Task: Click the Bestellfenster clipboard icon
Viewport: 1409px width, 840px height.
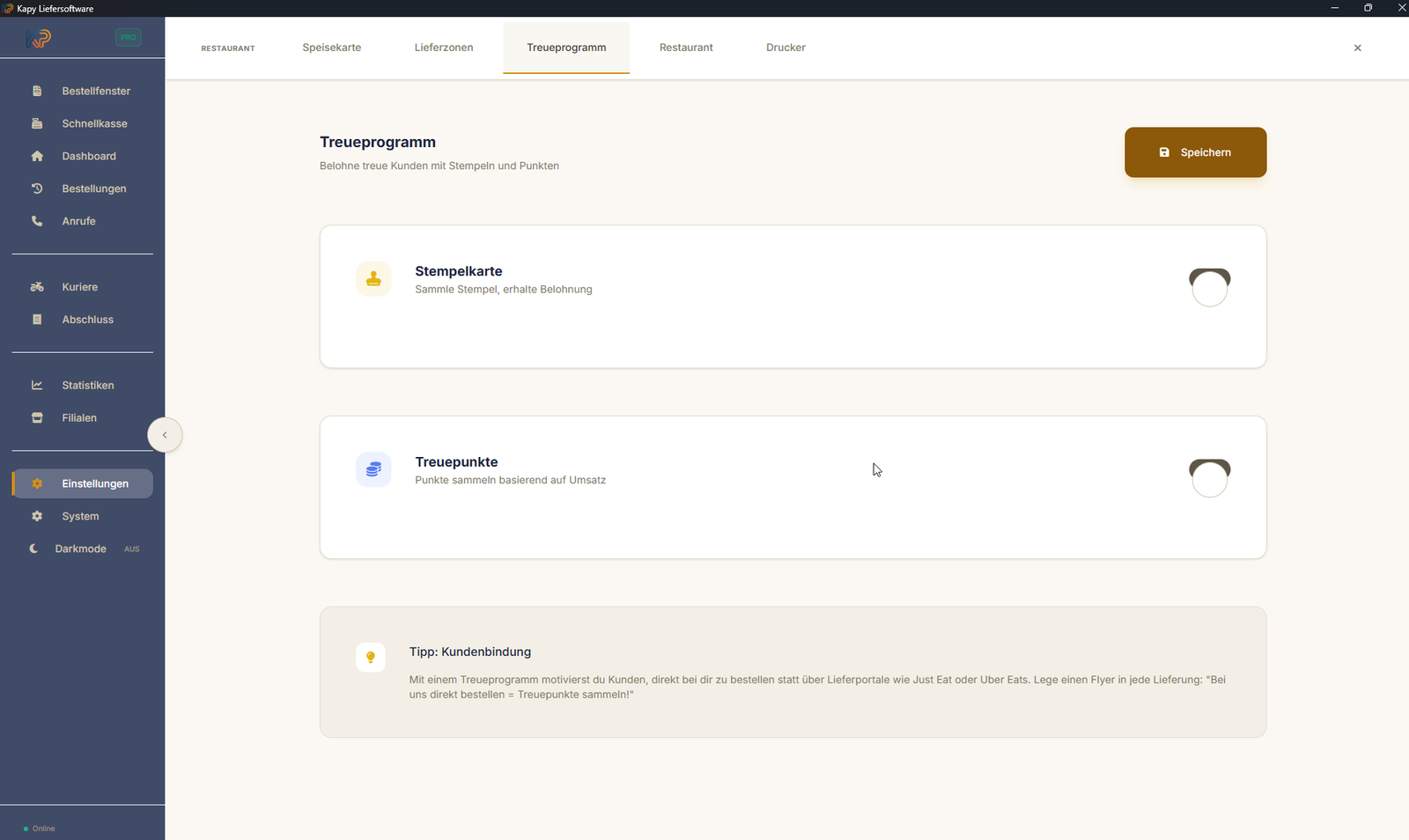Action: click(x=37, y=91)
